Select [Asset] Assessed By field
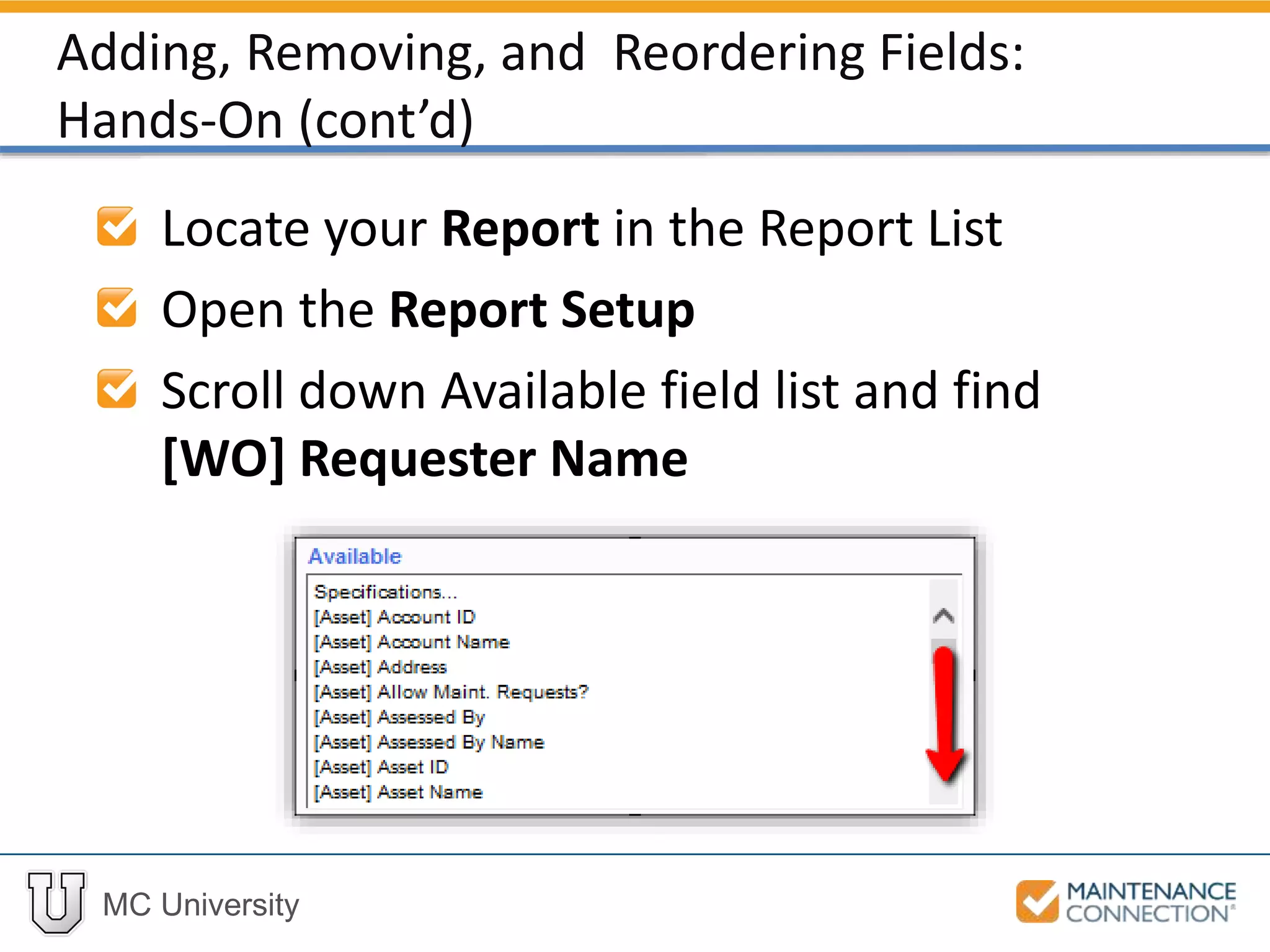The height and width of the screenshot is (952, 1270). point(399,717)
